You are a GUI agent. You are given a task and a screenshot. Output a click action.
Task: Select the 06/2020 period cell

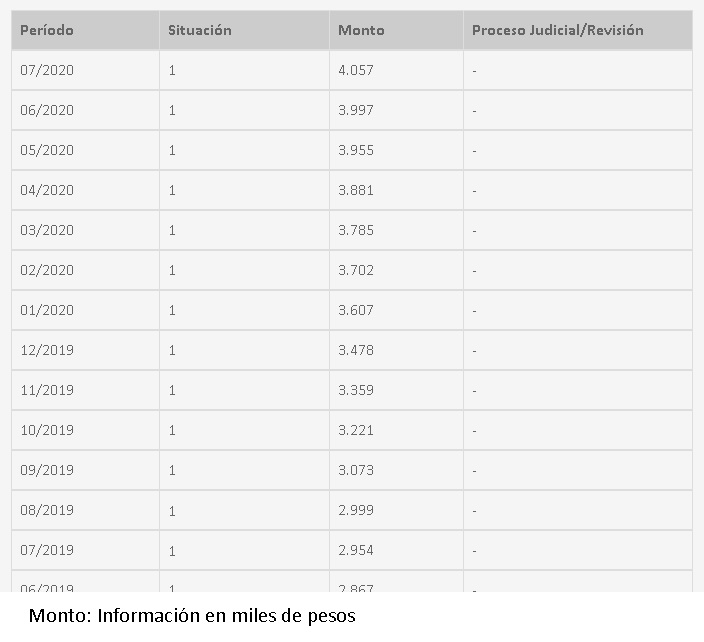85,110
